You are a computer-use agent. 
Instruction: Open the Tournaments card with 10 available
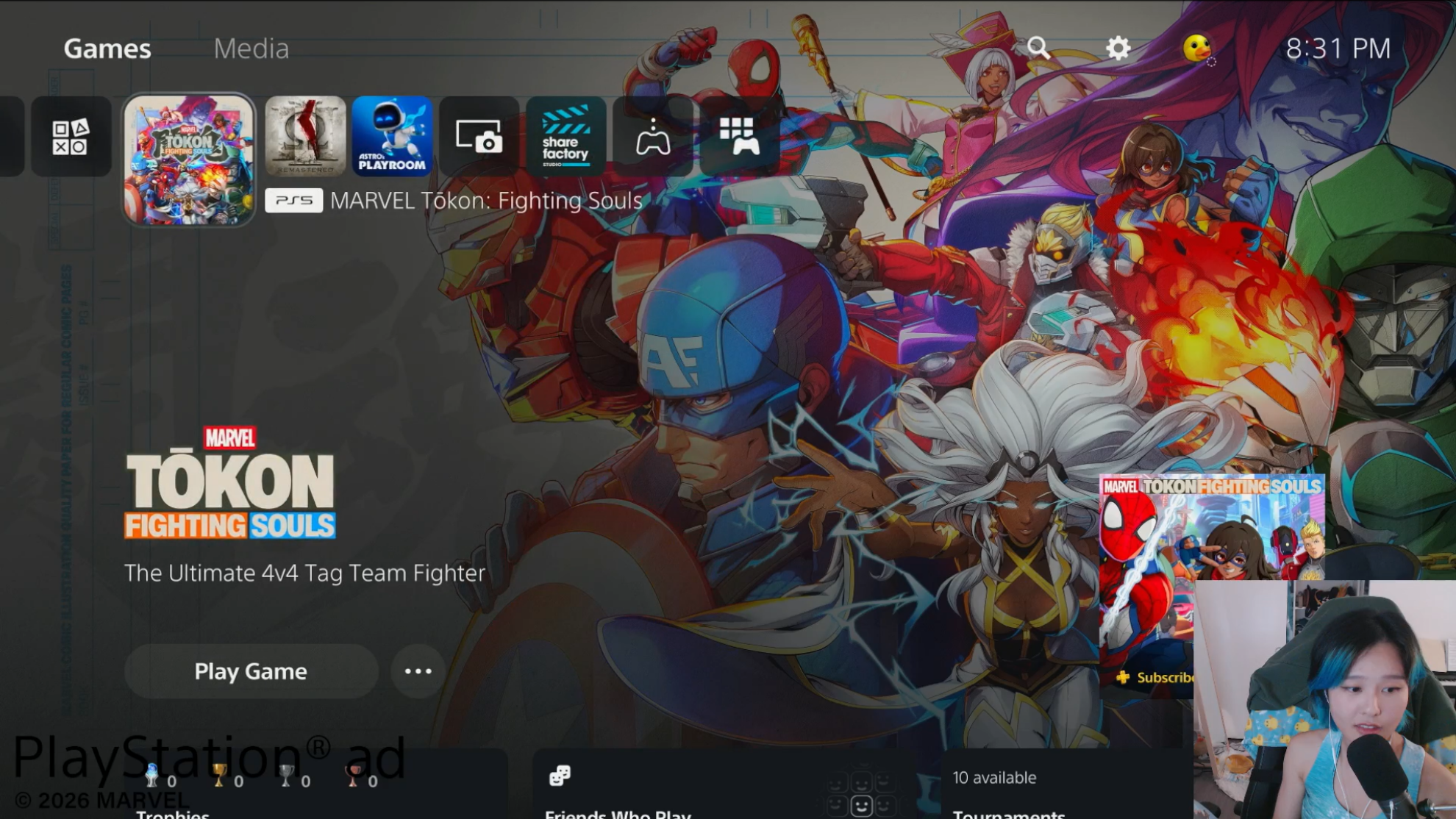pos(1066,784)
